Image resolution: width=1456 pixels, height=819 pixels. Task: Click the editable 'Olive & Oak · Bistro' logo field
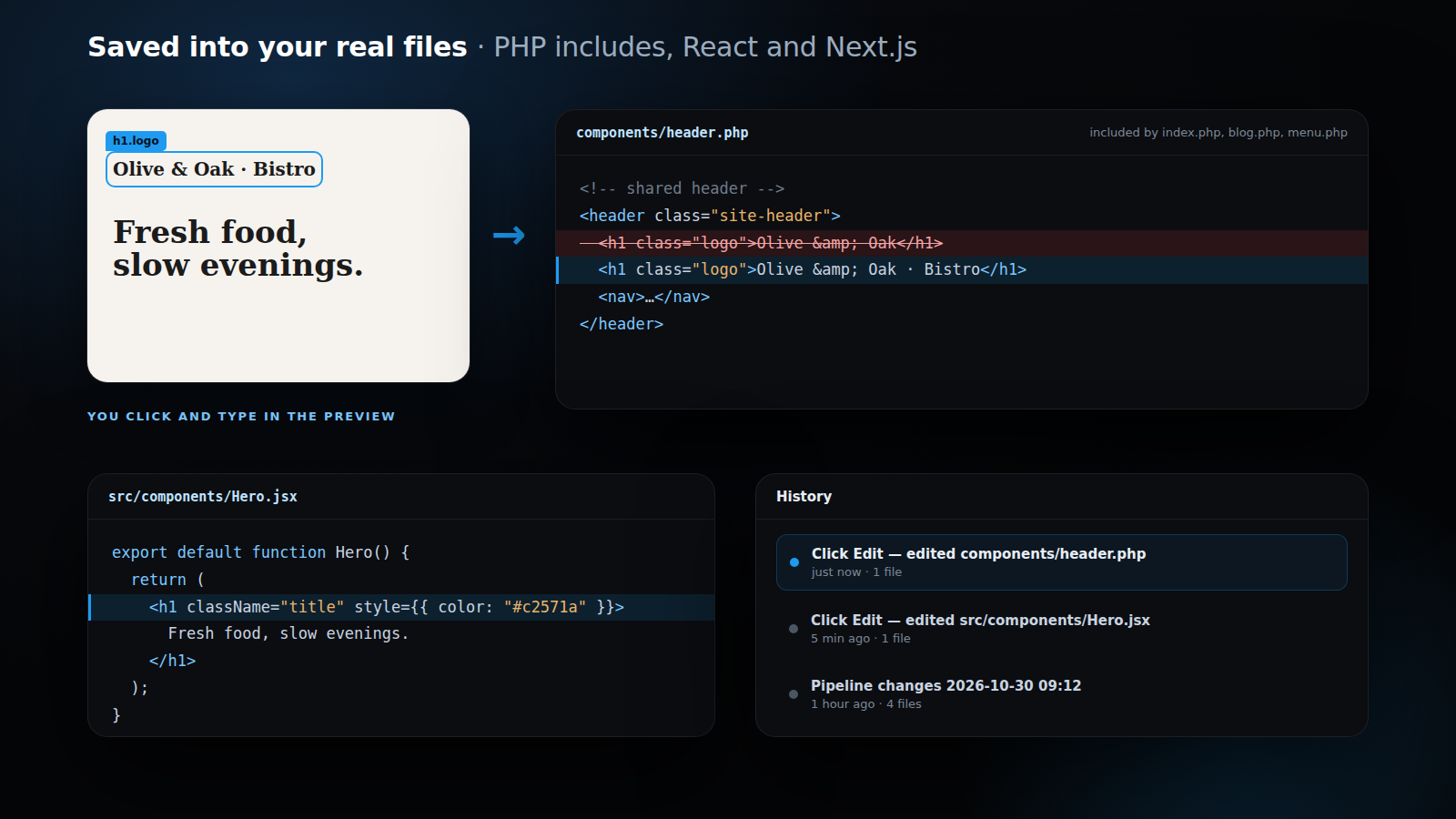(214, 169)
